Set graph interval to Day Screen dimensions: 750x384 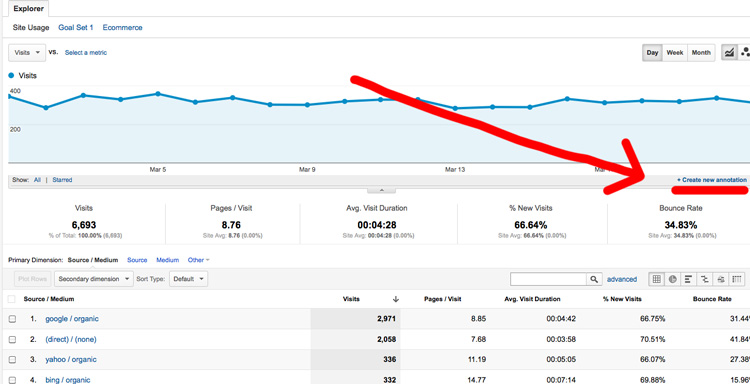pyautogui.click(x=652, y=53)
